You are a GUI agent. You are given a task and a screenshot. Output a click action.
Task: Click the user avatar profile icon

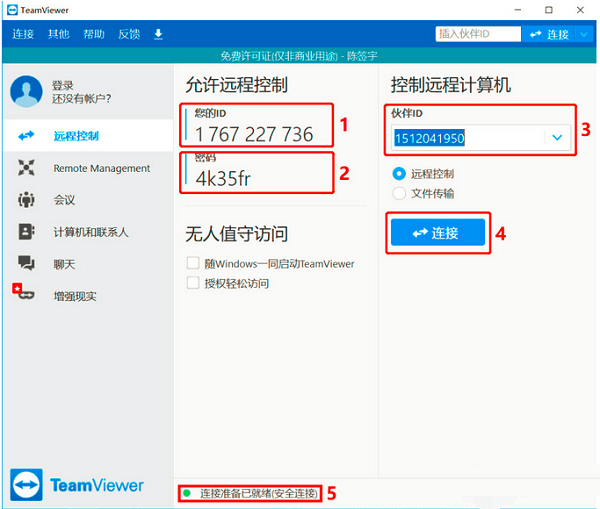(x=26, y=91)
